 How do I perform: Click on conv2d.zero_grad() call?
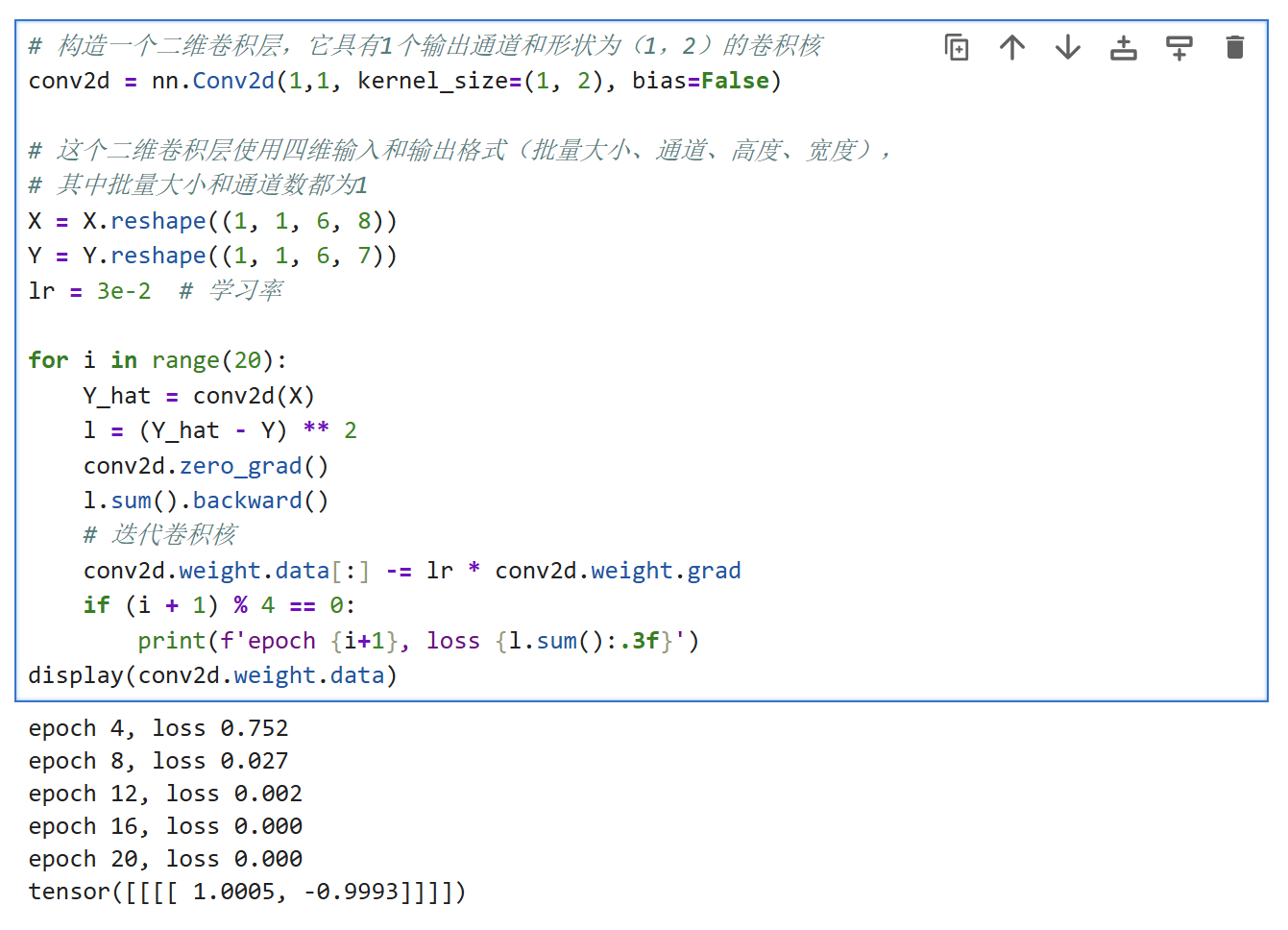click(206, 466)
